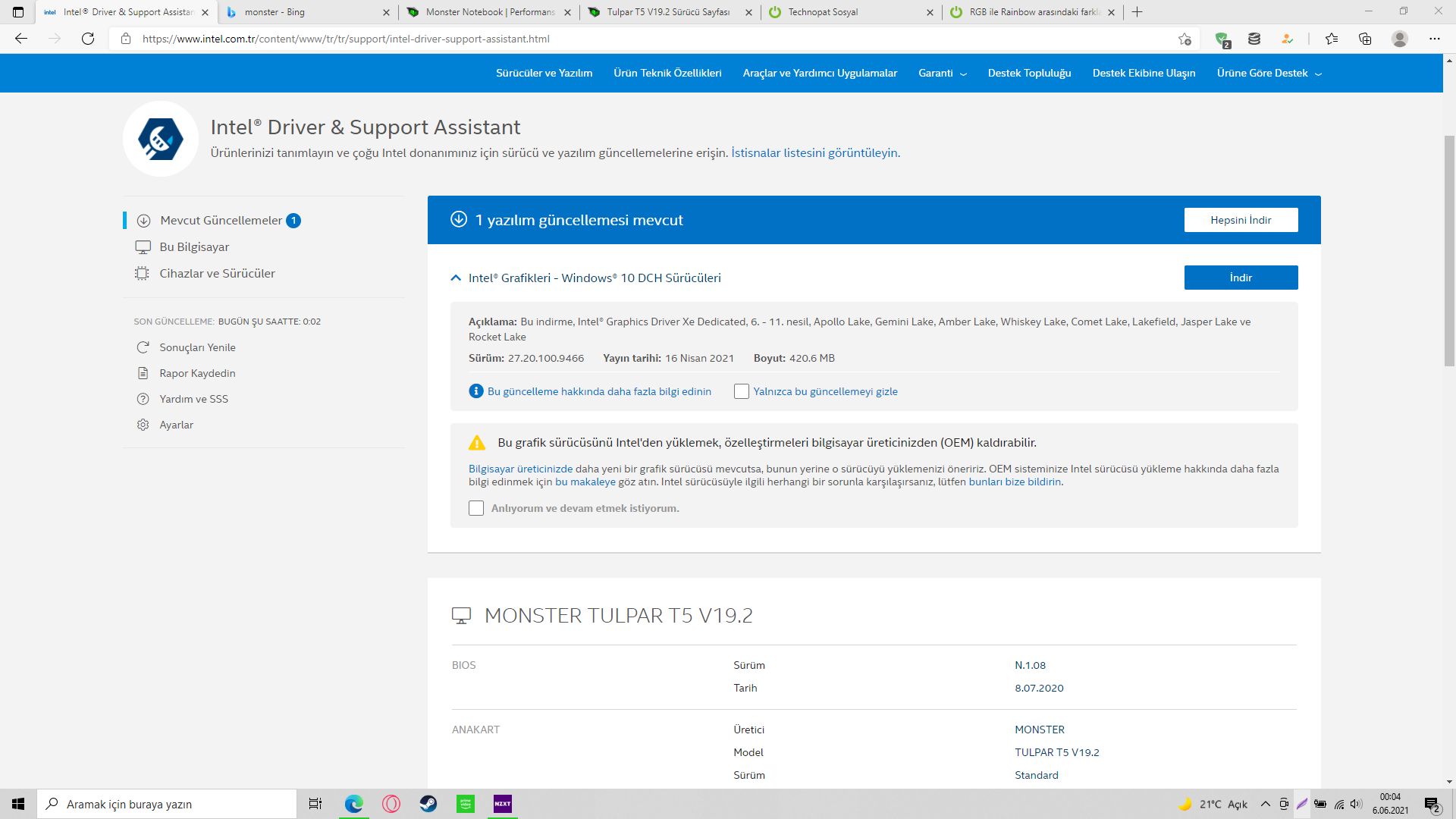The width and height of the screenshot is (1456, 819).
Task: Launch Steam from the taskbar
Action: pyautogui.click(x=428, y=804)
